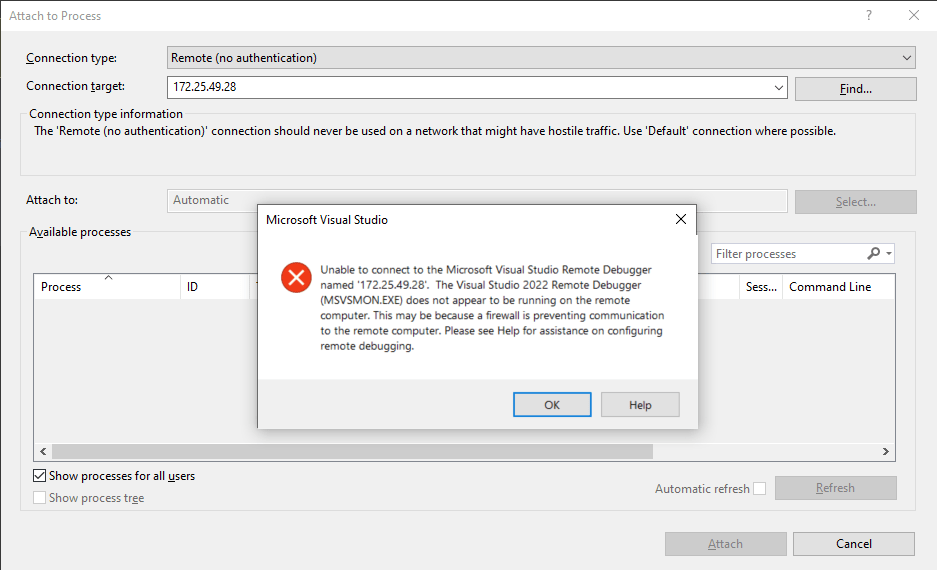Click scrollbar right arrow in process list

click(886, 452)
